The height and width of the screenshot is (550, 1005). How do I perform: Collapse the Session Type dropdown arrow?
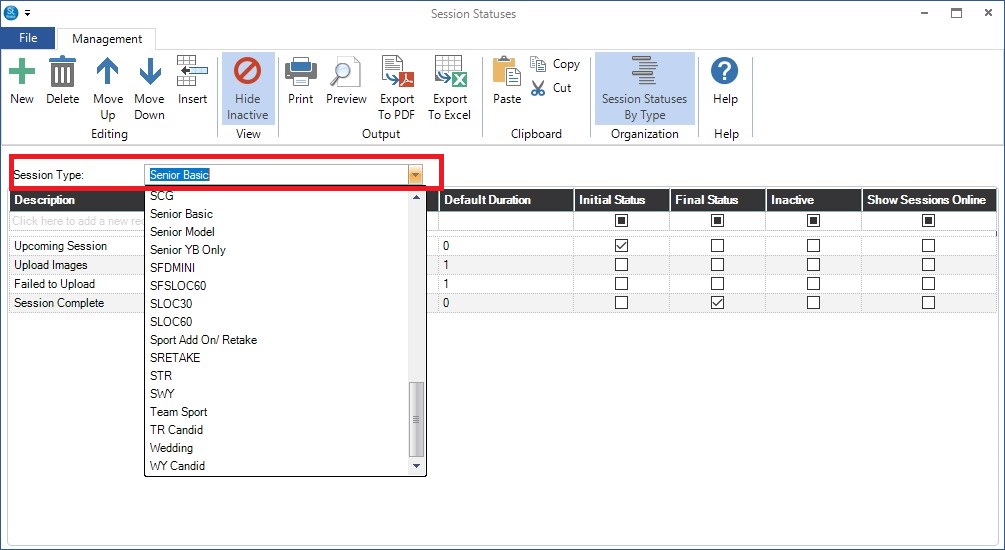[x=415, y=175]
